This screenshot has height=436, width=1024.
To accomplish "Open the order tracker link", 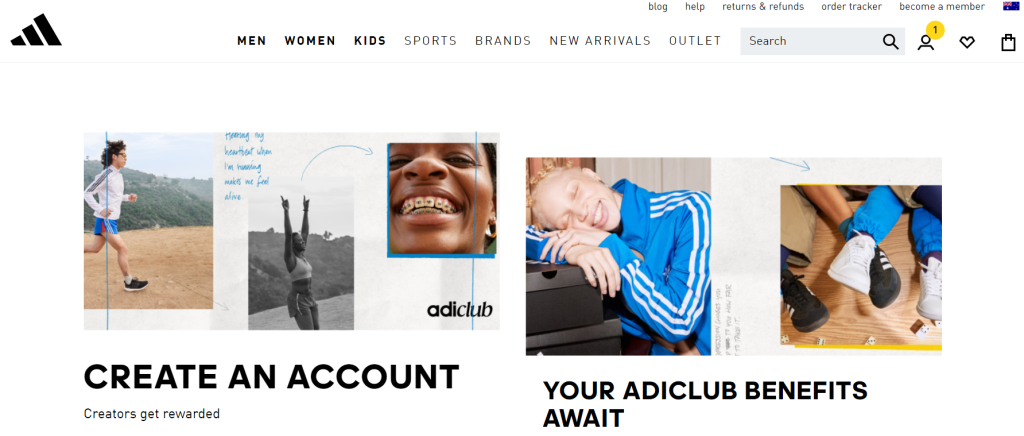I will pos(852,7).
